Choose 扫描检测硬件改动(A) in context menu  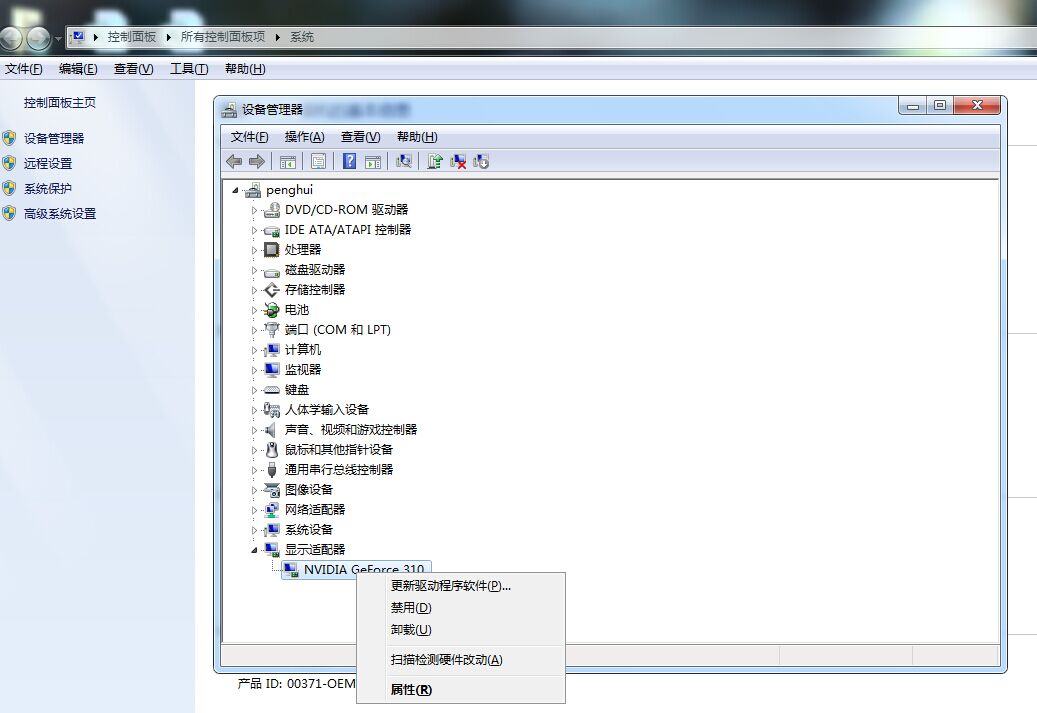[x=461, y=660]
